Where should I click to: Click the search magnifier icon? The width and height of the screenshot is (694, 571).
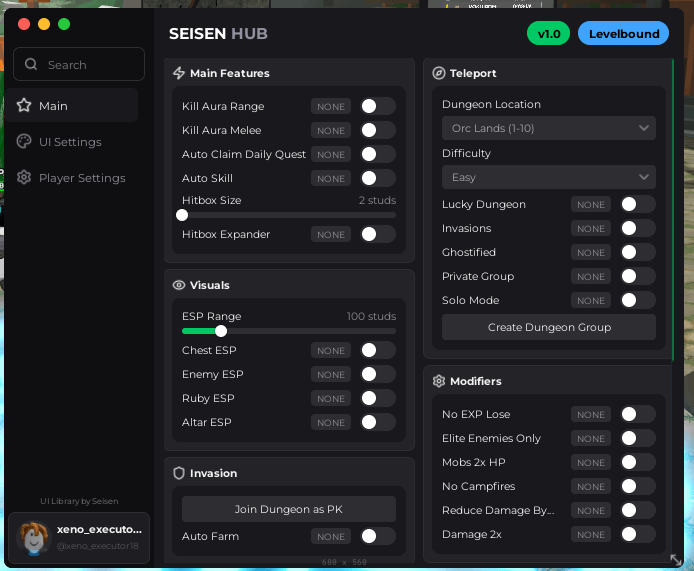[31, 64]
